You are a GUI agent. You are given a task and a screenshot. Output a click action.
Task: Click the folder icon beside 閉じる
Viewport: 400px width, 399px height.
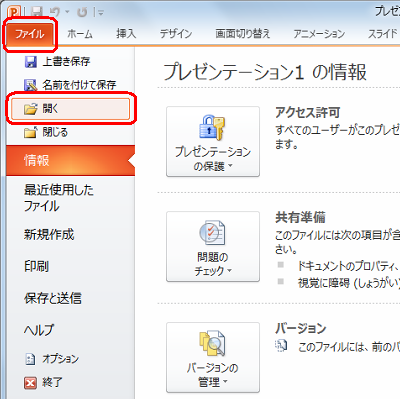tap(30, 132)
